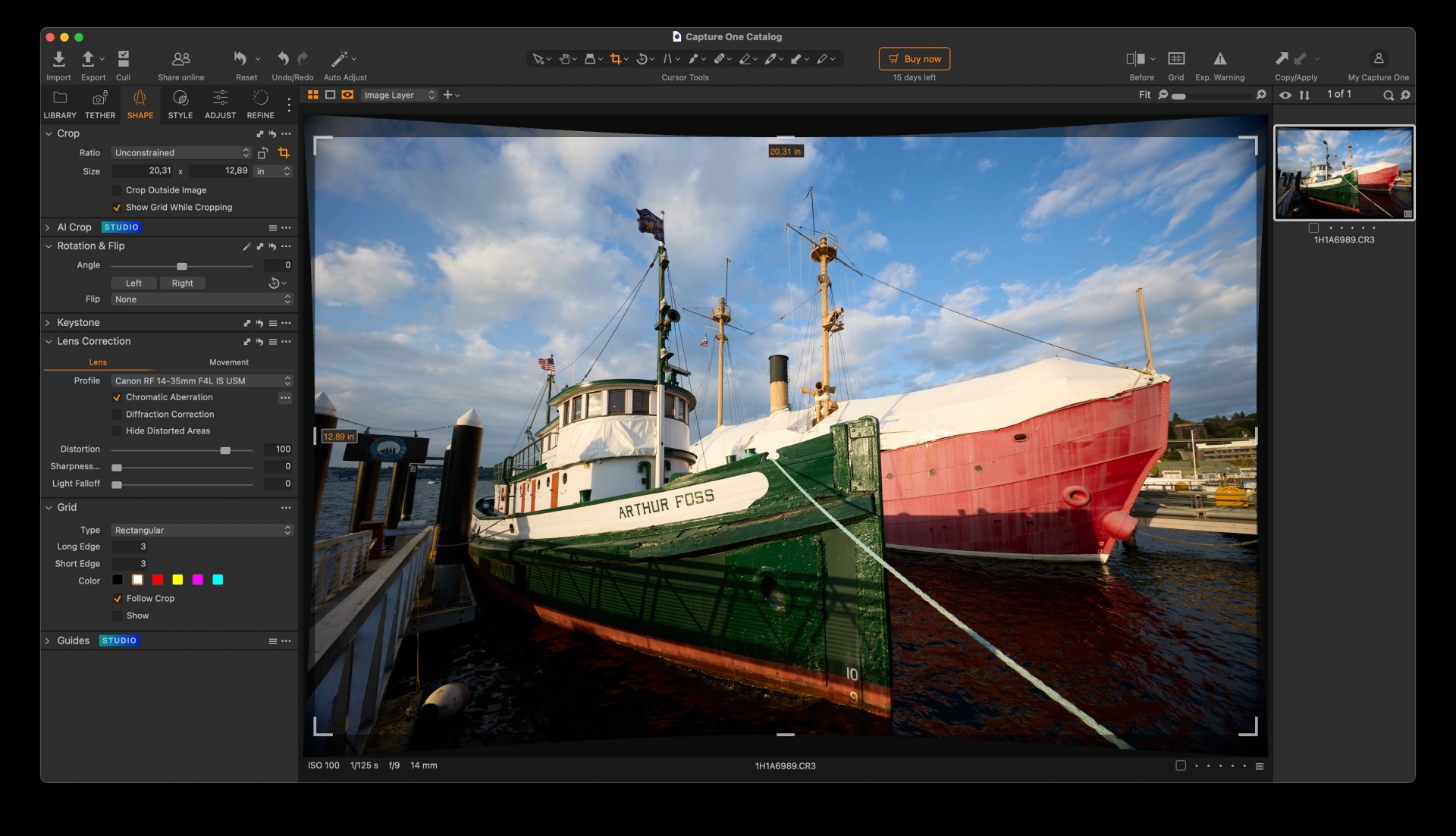The height and width of the screenshot is (836, 1456).
Task: Open the Library tool tab
Action: point(60,105)
